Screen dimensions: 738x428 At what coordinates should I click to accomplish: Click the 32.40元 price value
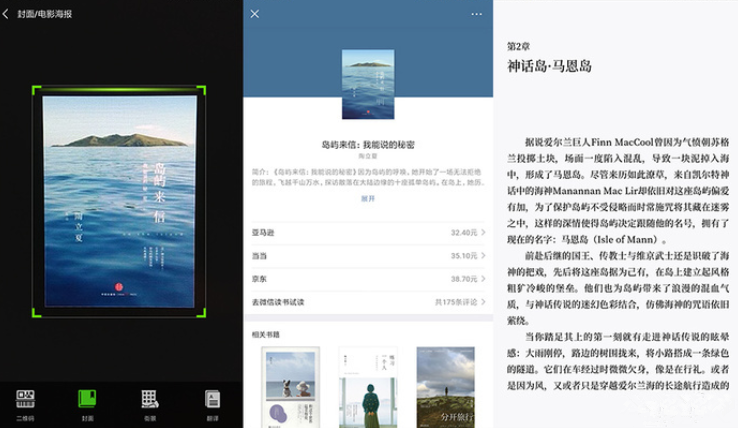click(x=464, y=233)
